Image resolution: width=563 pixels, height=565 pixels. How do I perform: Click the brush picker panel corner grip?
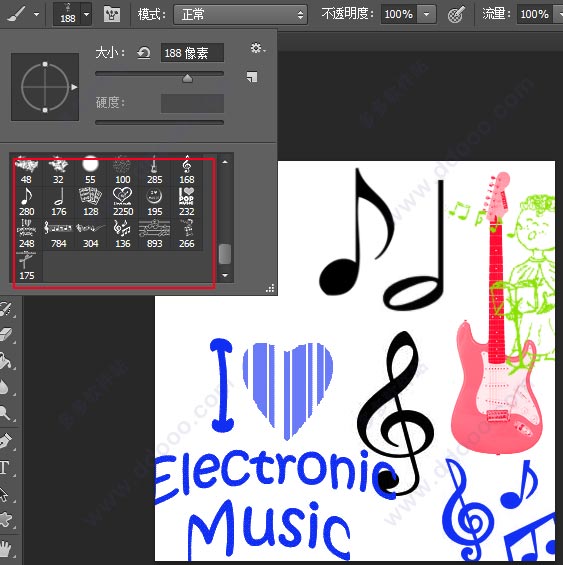[x=270, y=288]
